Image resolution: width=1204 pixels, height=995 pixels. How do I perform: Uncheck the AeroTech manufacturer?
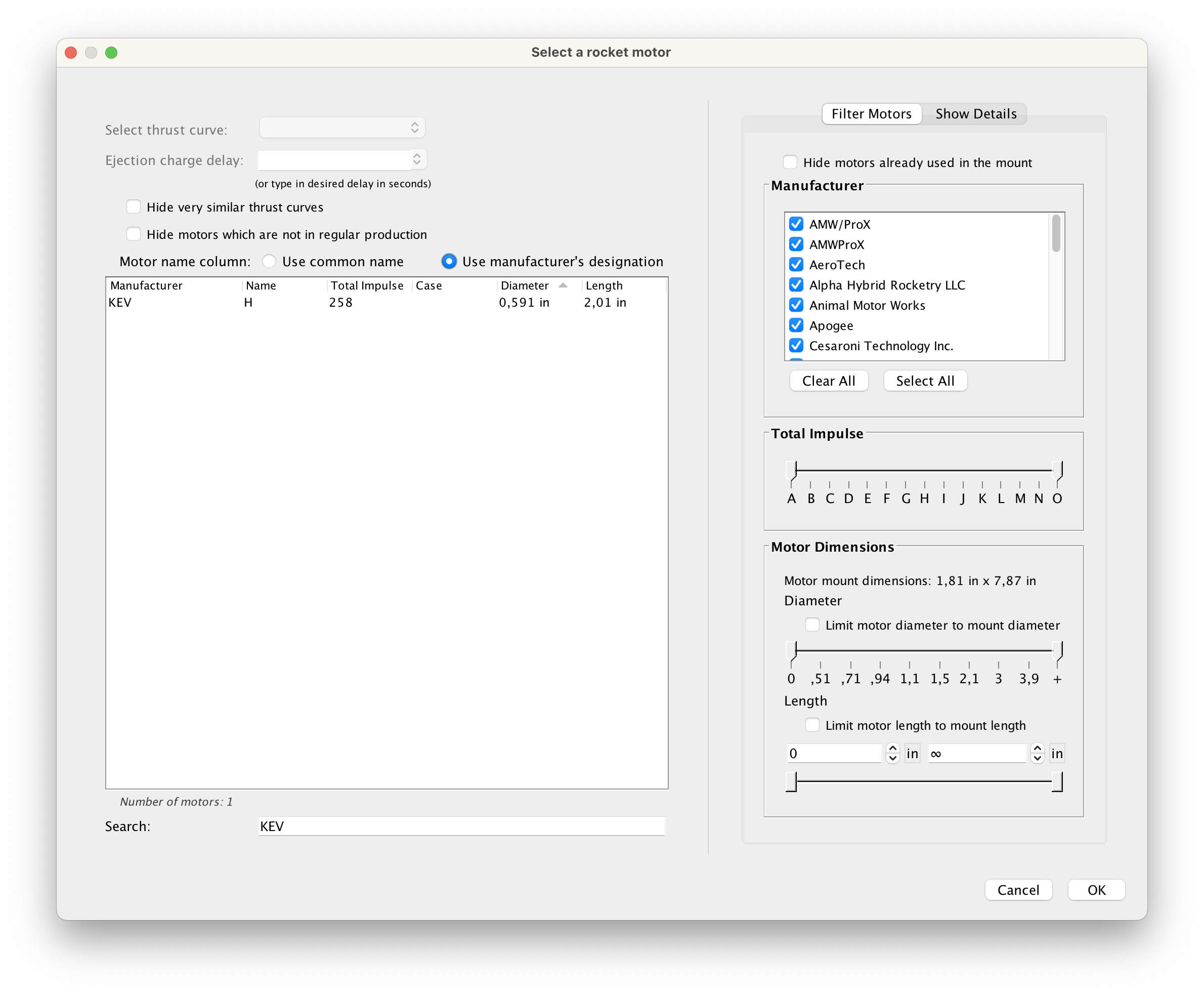pyautogui.click(x=796, y=264)
